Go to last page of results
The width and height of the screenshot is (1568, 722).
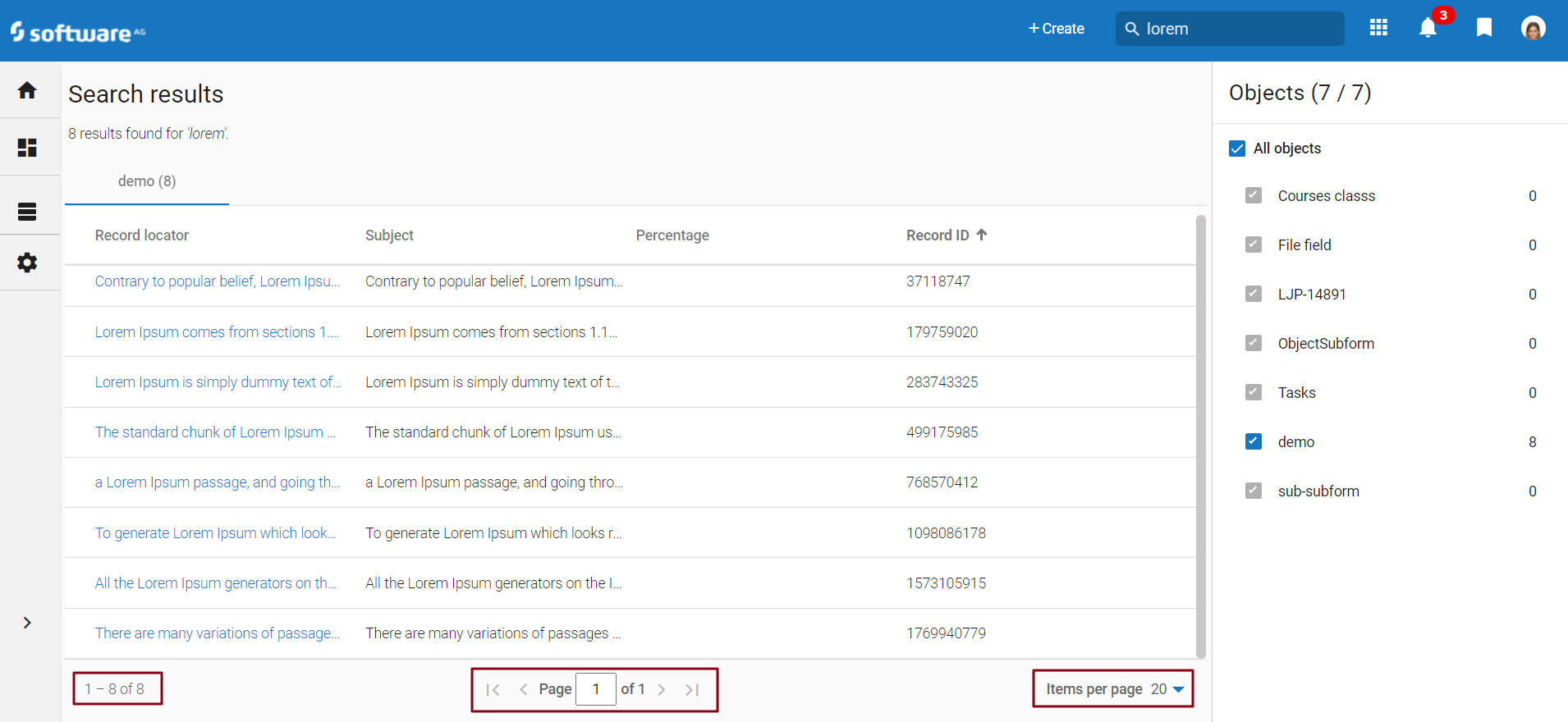692,690
